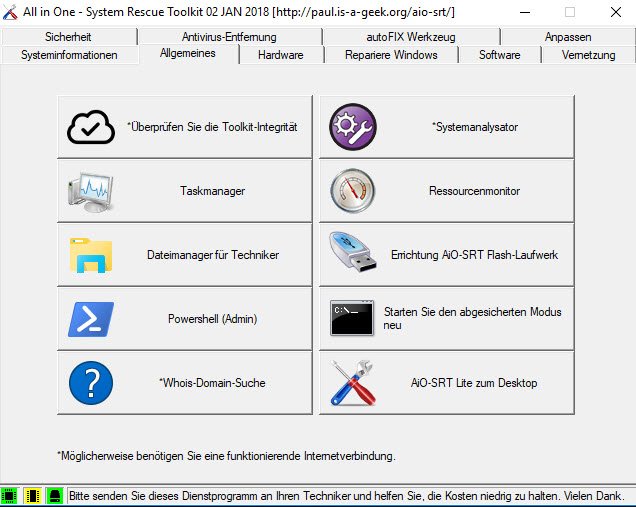The height and width of the screenshot is (507, 636).
Task: Open the Hardware tab
Action: coord(281,55)
